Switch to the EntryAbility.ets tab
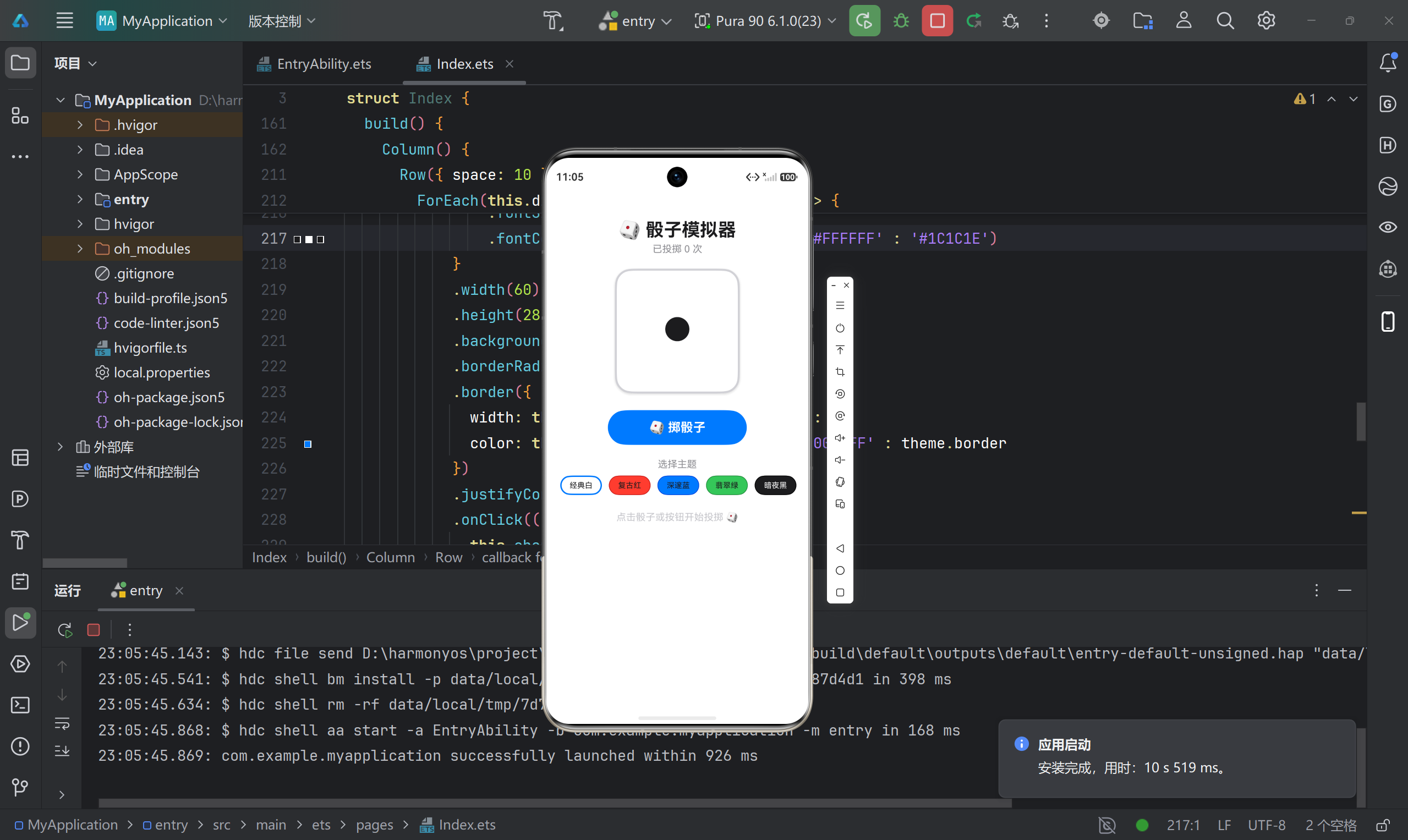 [x=314, y=64]
